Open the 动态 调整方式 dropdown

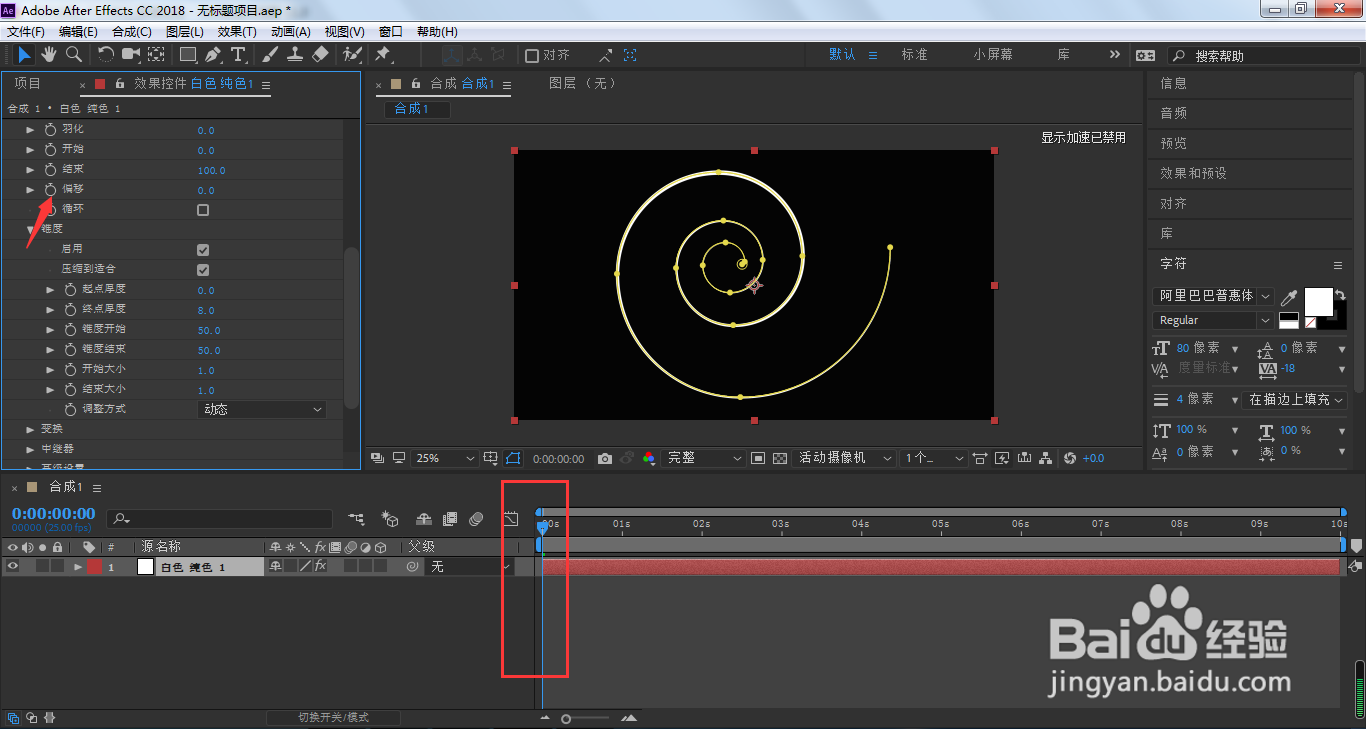[262, 409]
